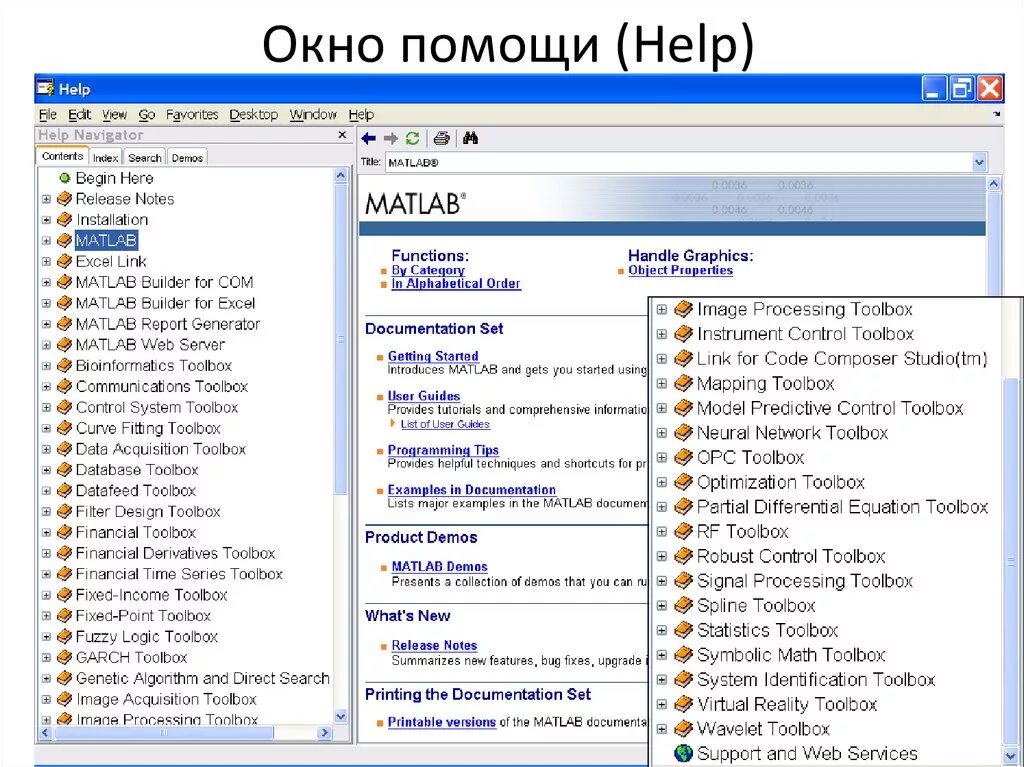The width and height of the screenshot is (1024, 767).
Task: Go back using the blue arrow
Action: pos(368,139)
